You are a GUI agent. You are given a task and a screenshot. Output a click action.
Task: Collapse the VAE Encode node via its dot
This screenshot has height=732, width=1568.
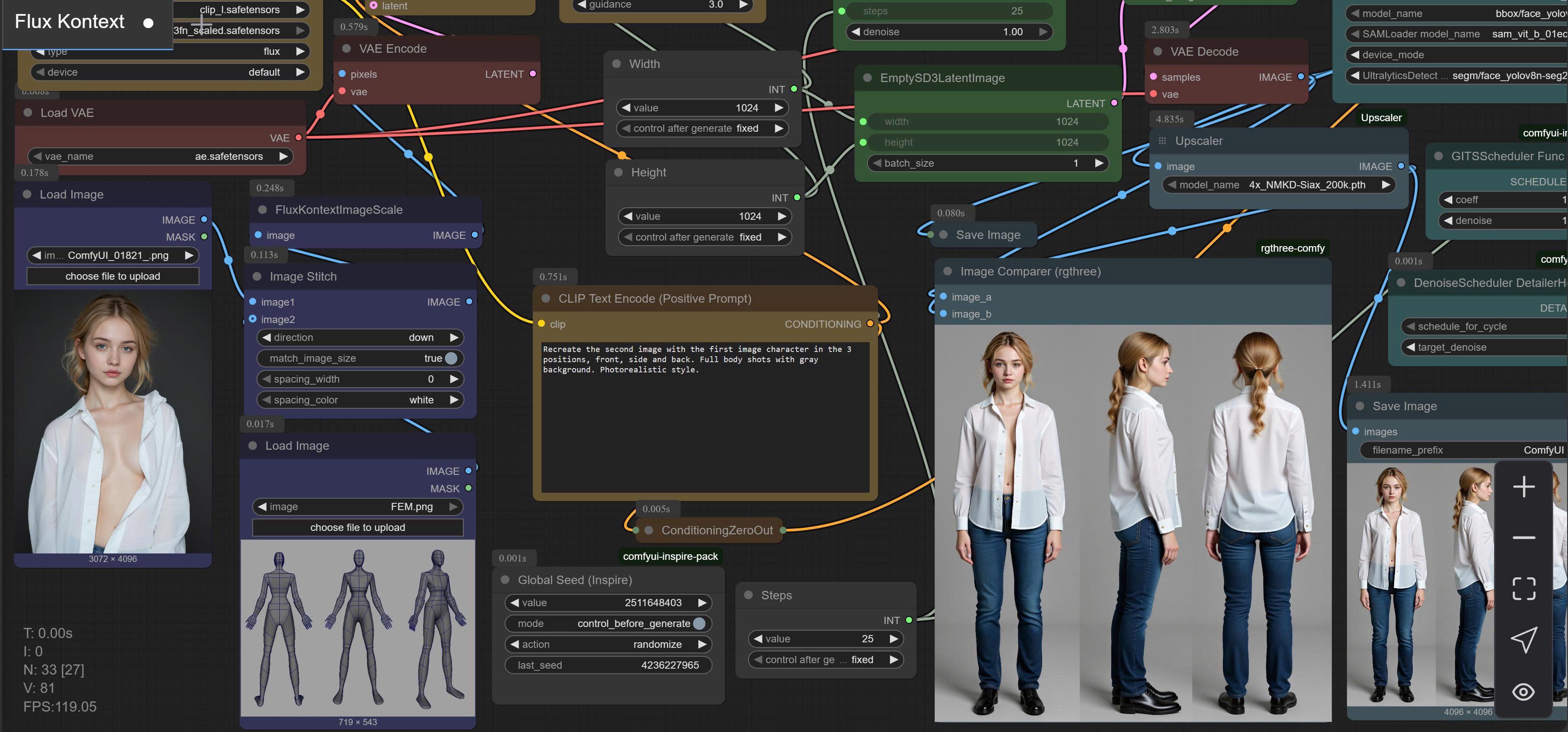click(x=346, y=49)
